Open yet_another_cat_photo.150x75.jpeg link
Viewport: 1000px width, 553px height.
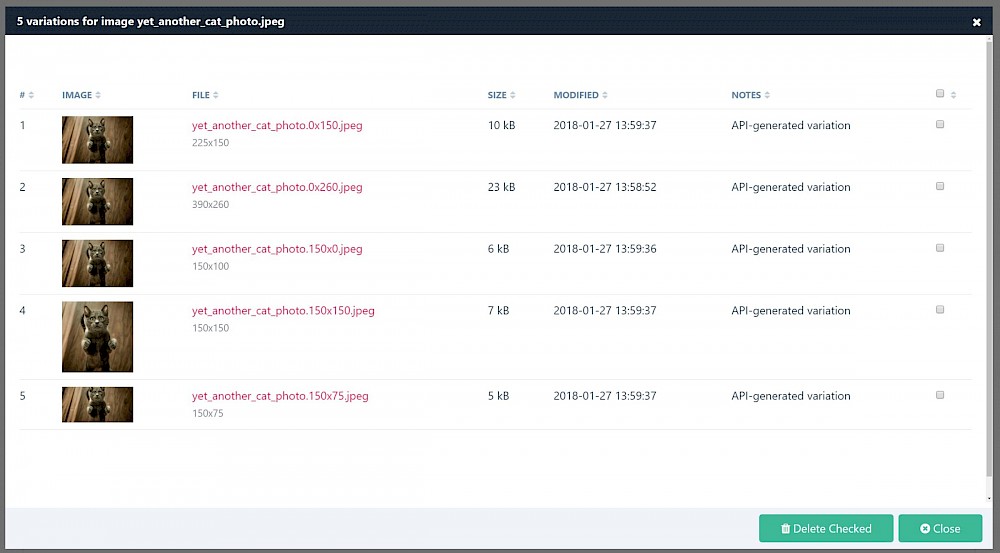tap(280, 396)
